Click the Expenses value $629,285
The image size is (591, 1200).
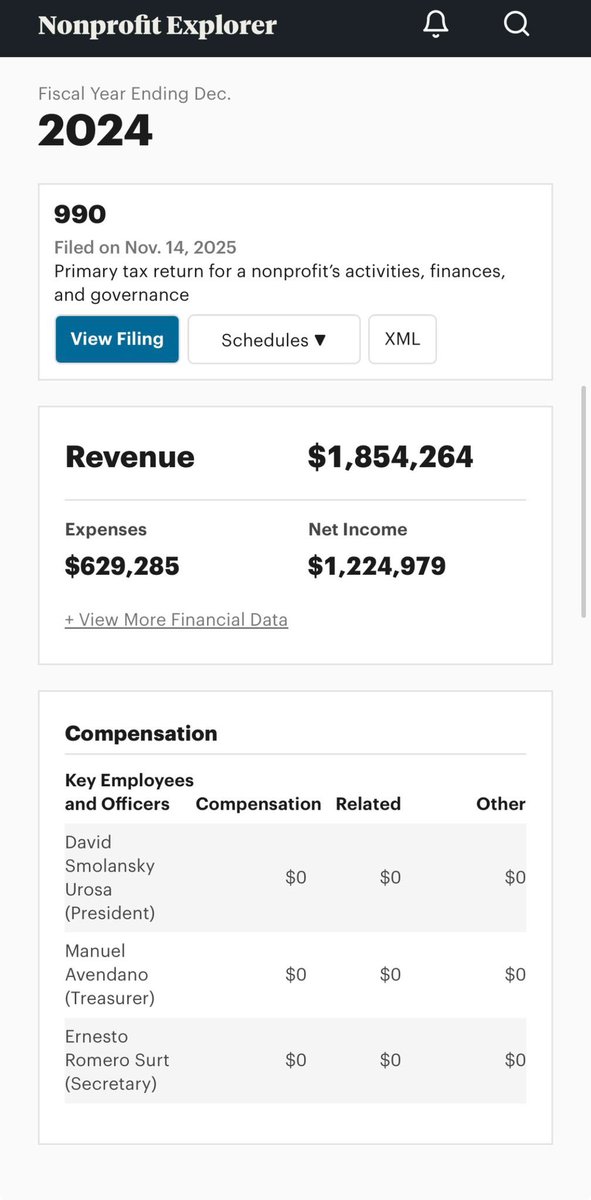click(122, 567)
